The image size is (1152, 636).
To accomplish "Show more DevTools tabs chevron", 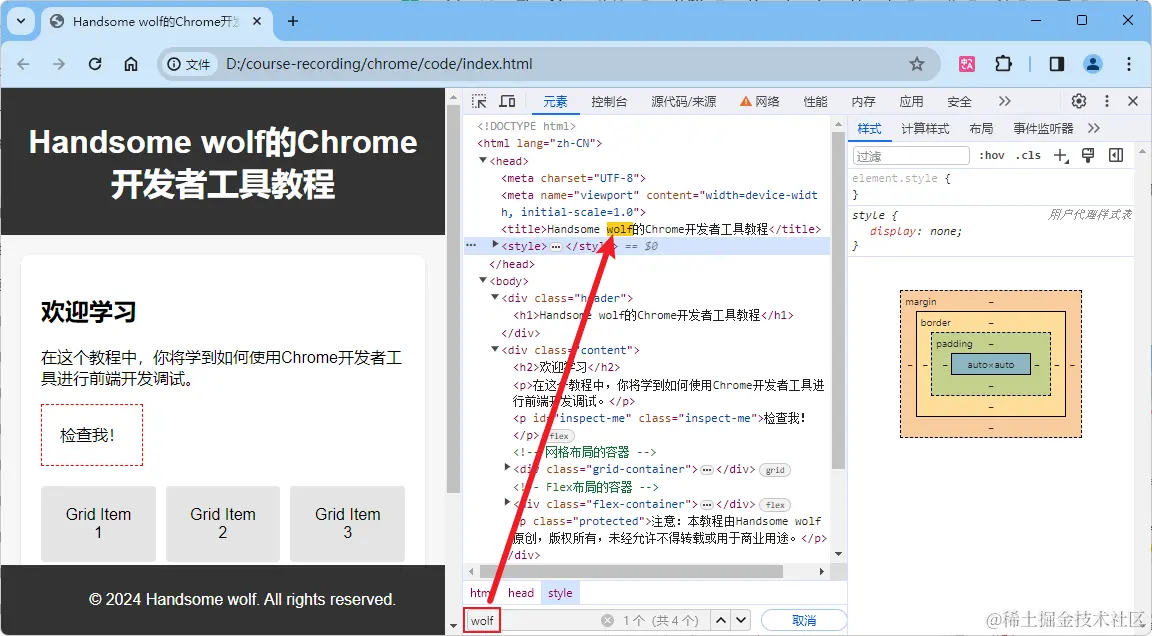I will (x=1004, y=101).
